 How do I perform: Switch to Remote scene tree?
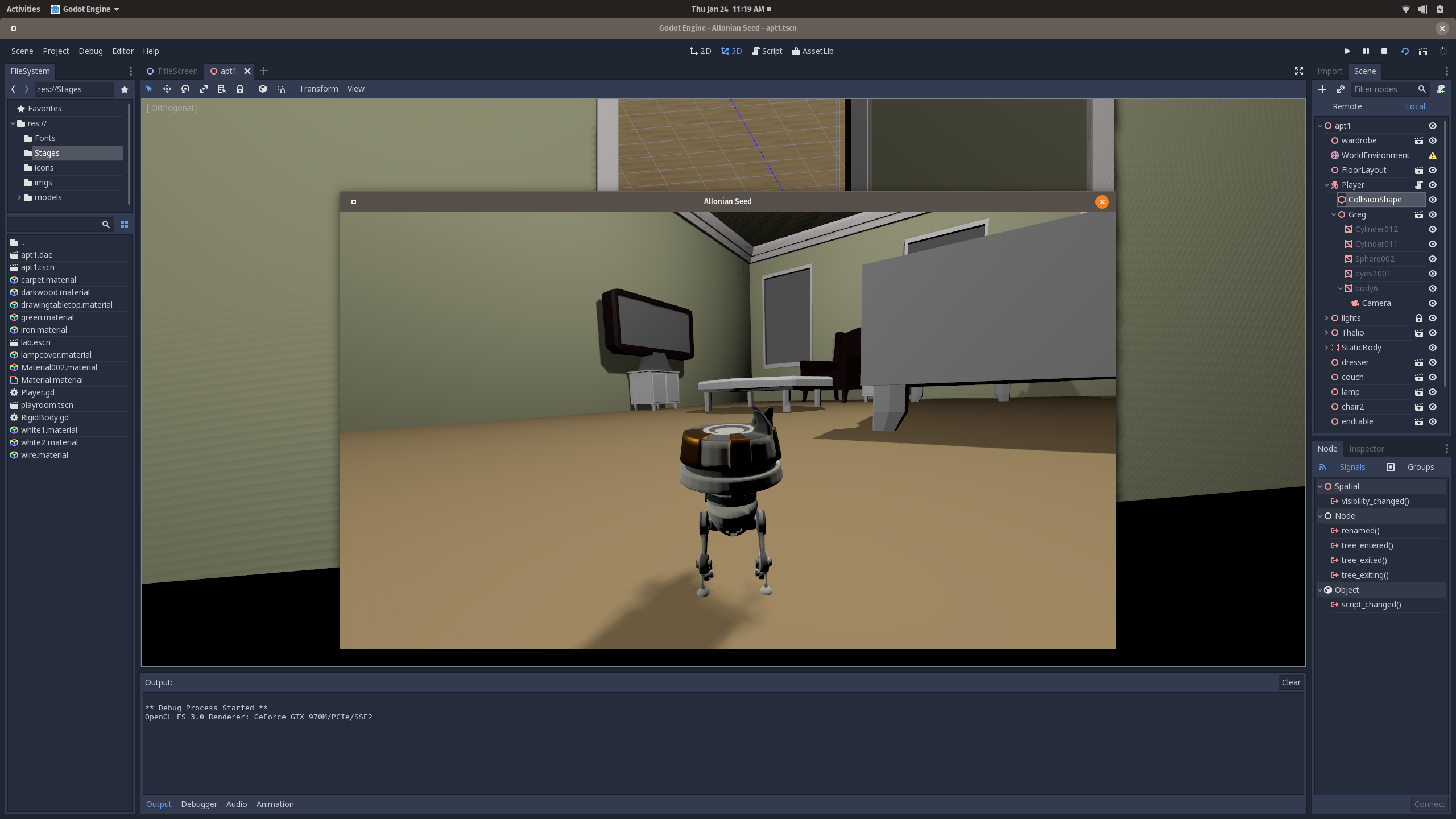point(1347,106)
